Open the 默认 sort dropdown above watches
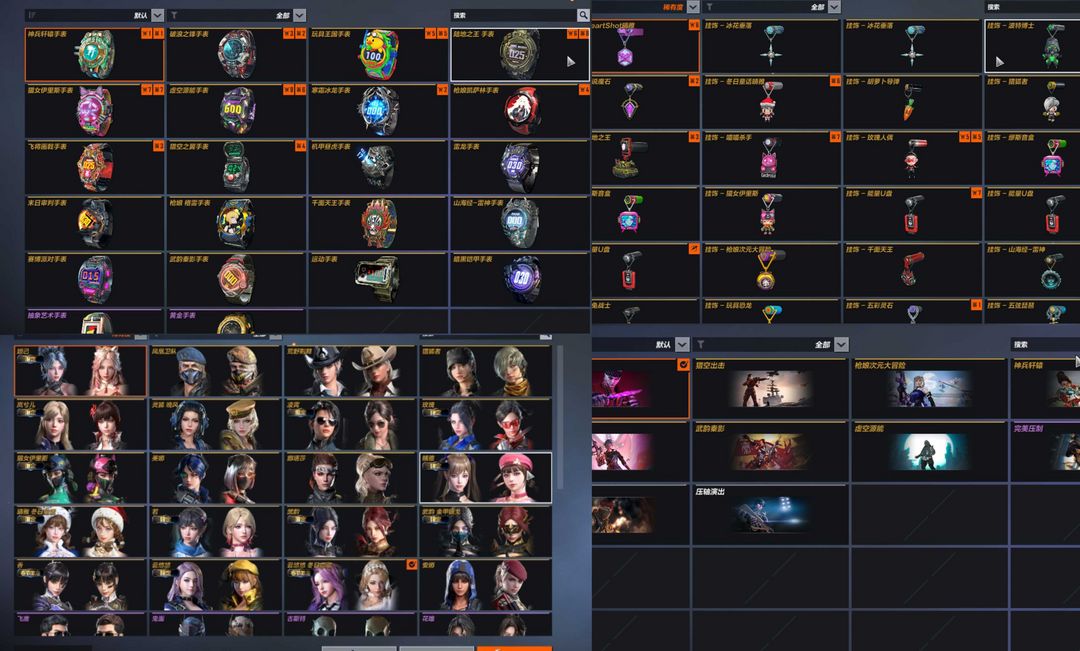 pos(157,15)
